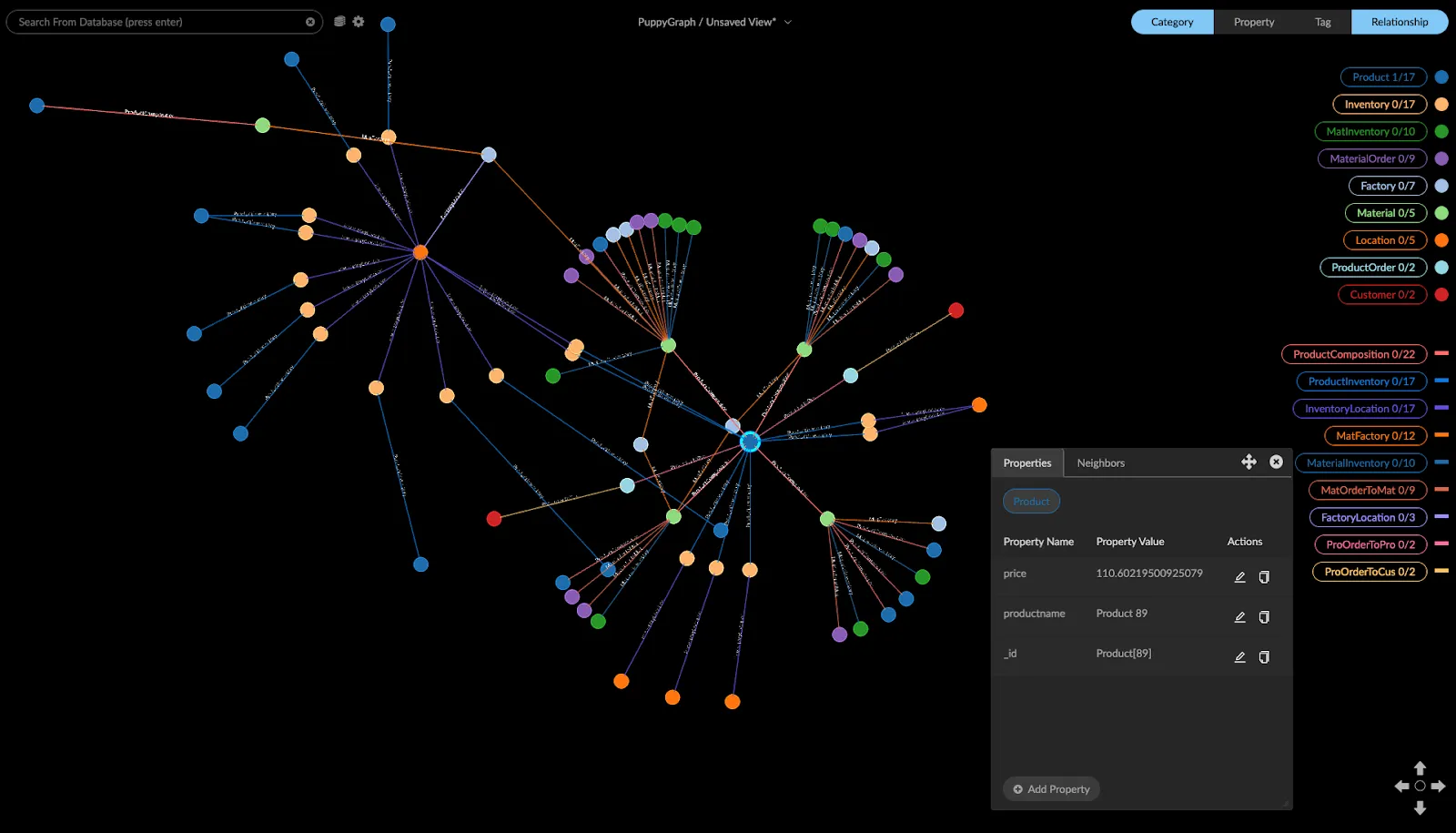Edit the price property value

[1239, 577]
